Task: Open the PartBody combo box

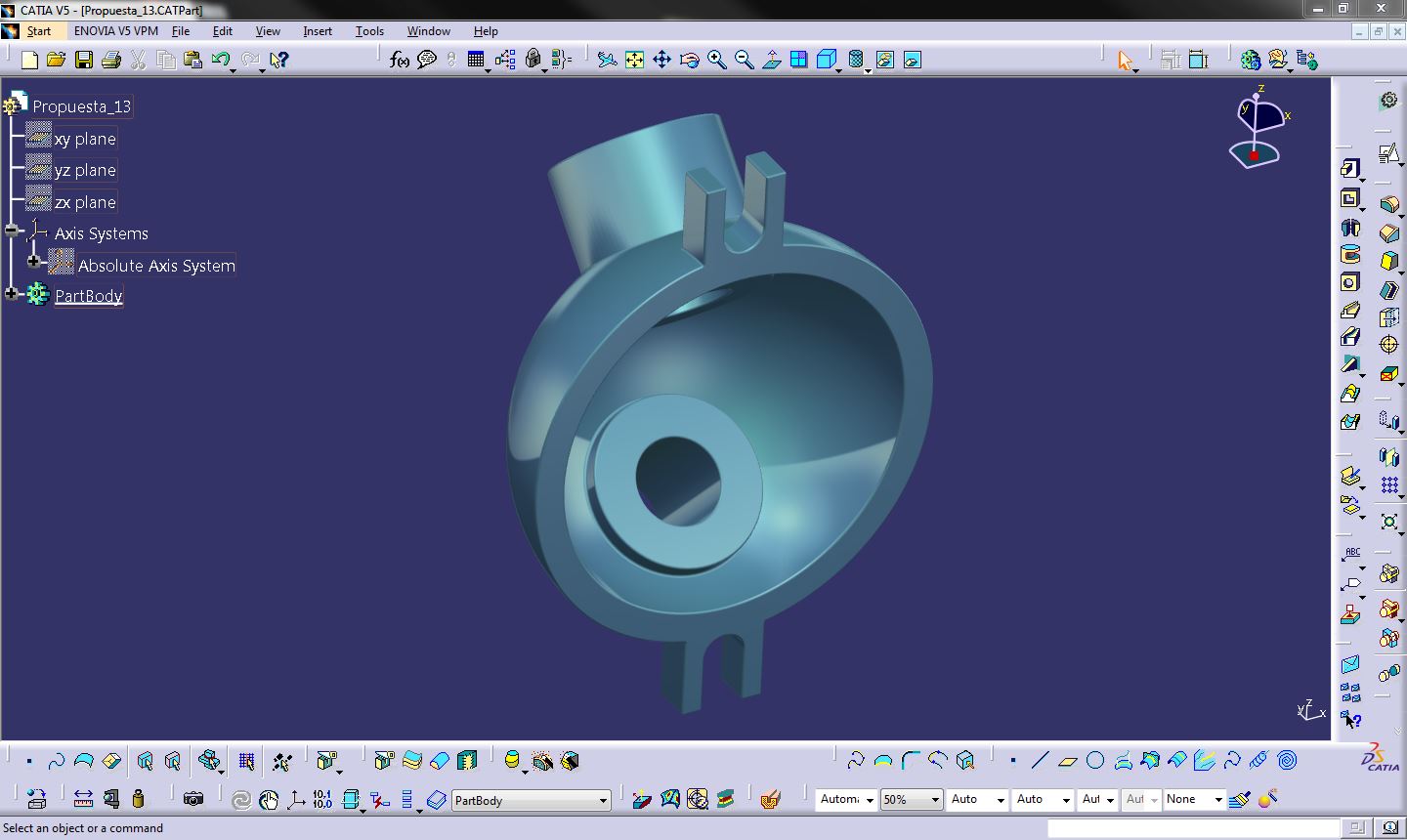Action: tap(532, 800)
